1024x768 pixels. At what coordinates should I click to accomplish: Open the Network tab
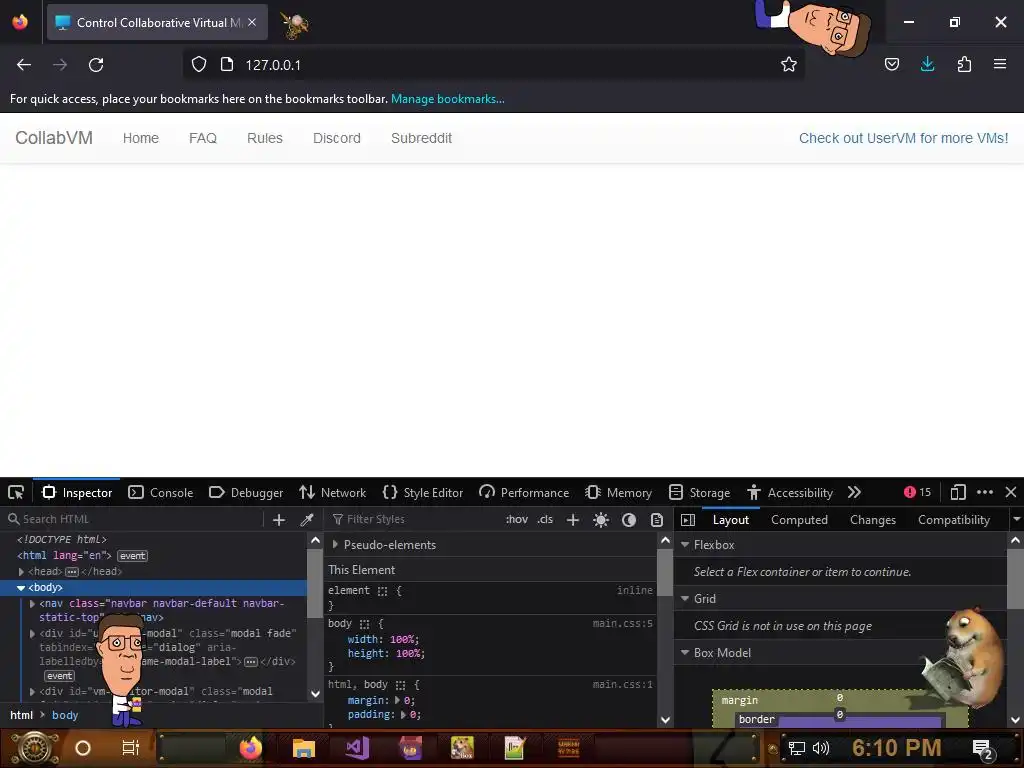coord(332,492)
